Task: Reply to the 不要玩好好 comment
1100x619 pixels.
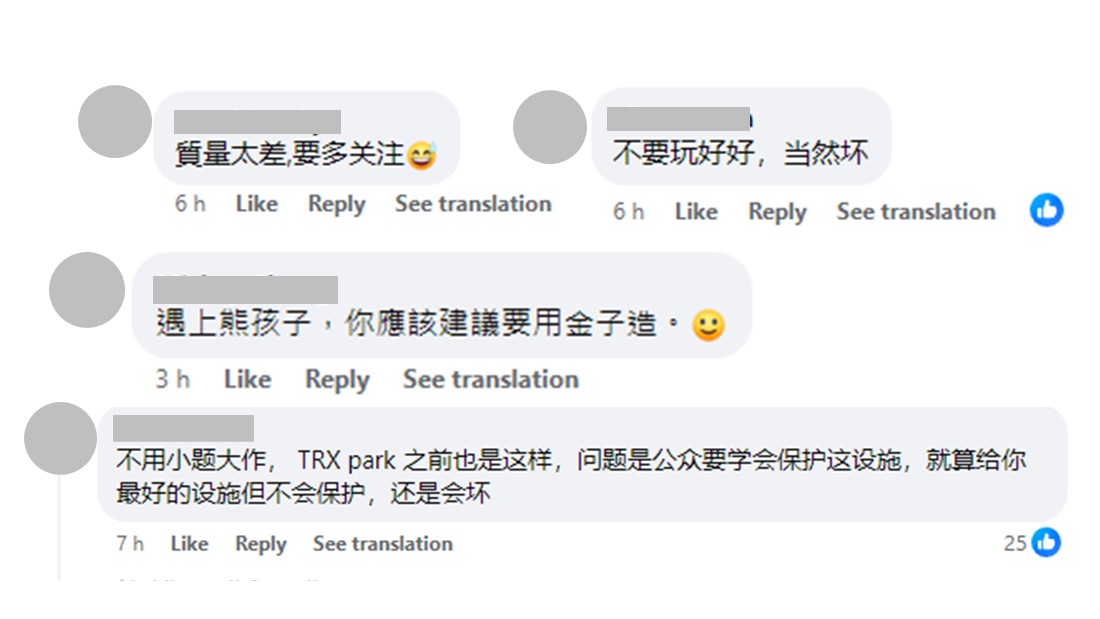Action: coord(777,212)
